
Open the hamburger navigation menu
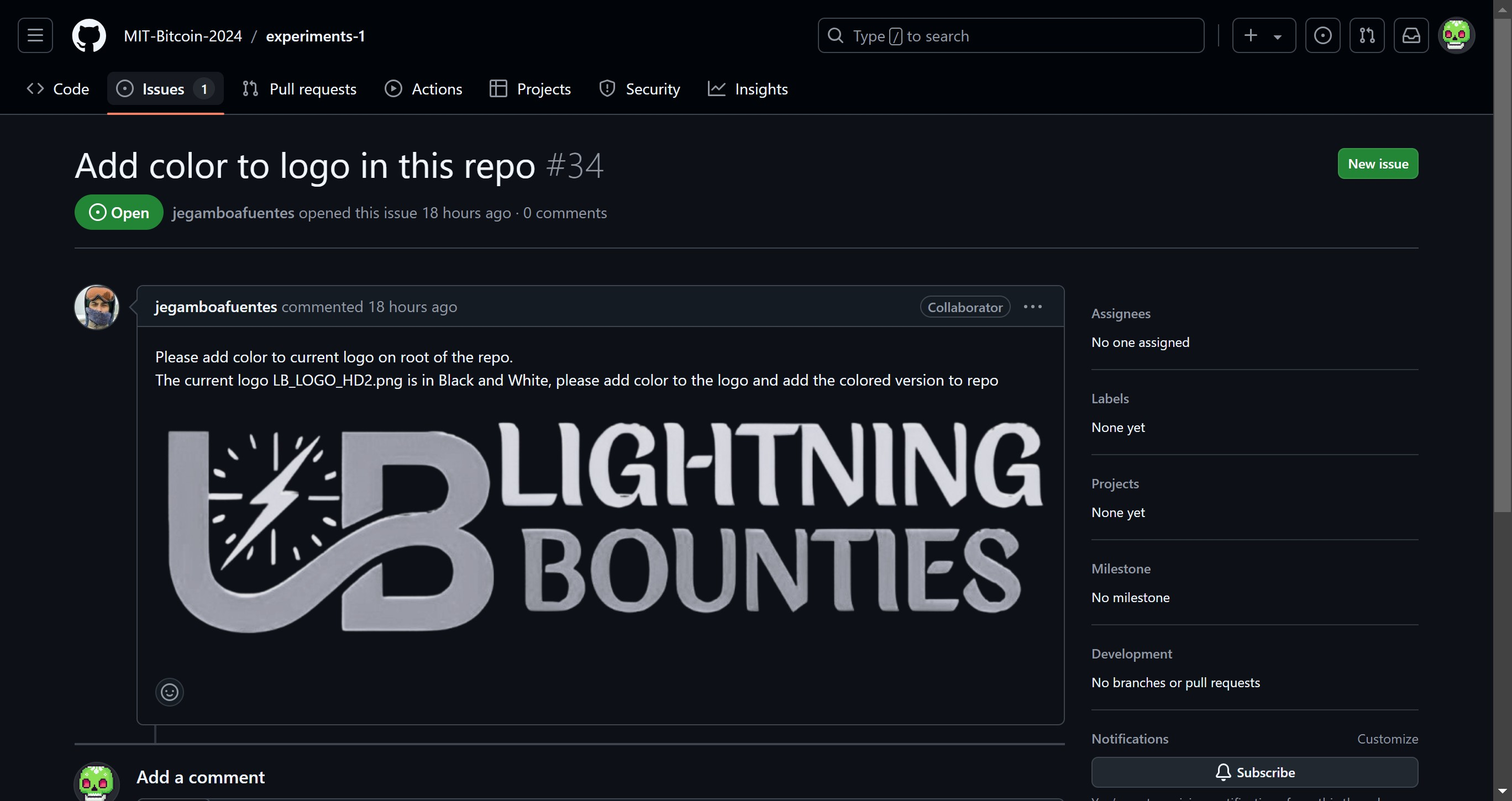pyautogui.click(x=35, y=36)
